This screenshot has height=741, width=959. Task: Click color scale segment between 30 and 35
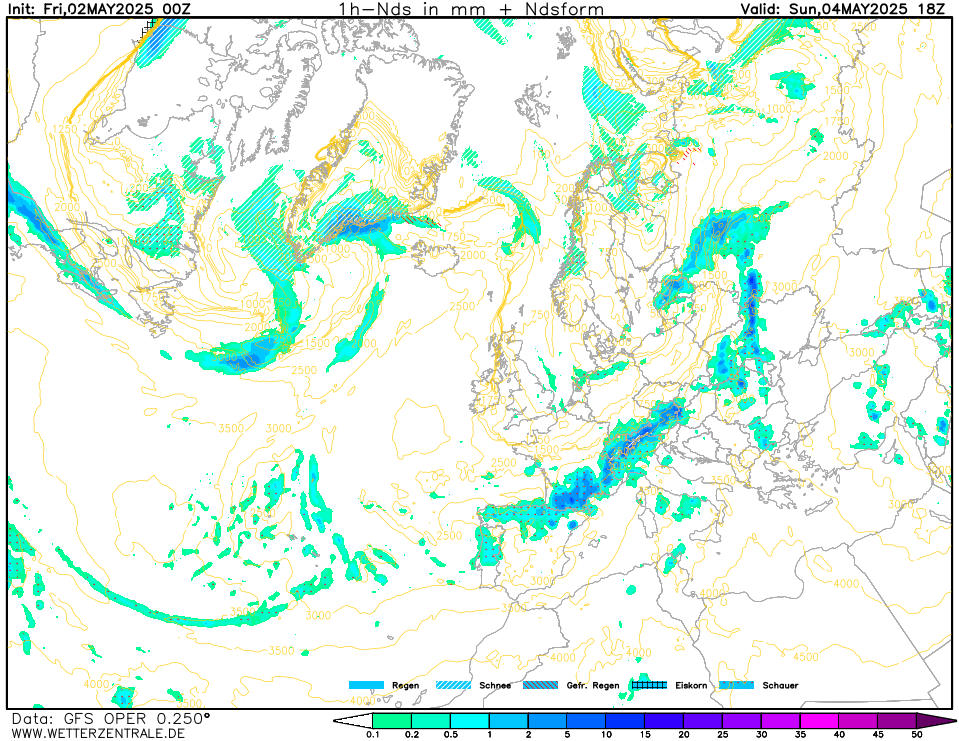(x=781, y=720)
